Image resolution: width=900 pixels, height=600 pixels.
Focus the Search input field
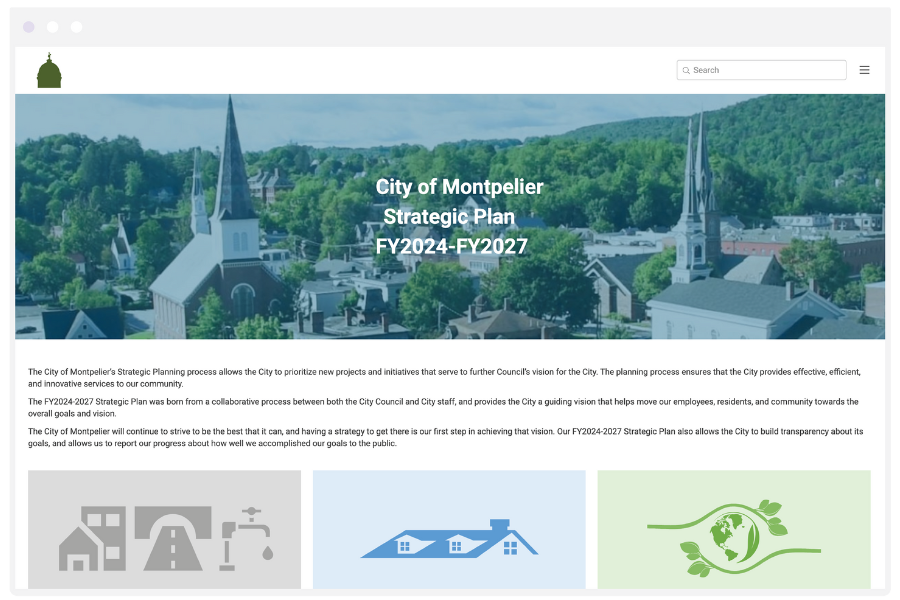pyautogui.click(x=761, y=70)
